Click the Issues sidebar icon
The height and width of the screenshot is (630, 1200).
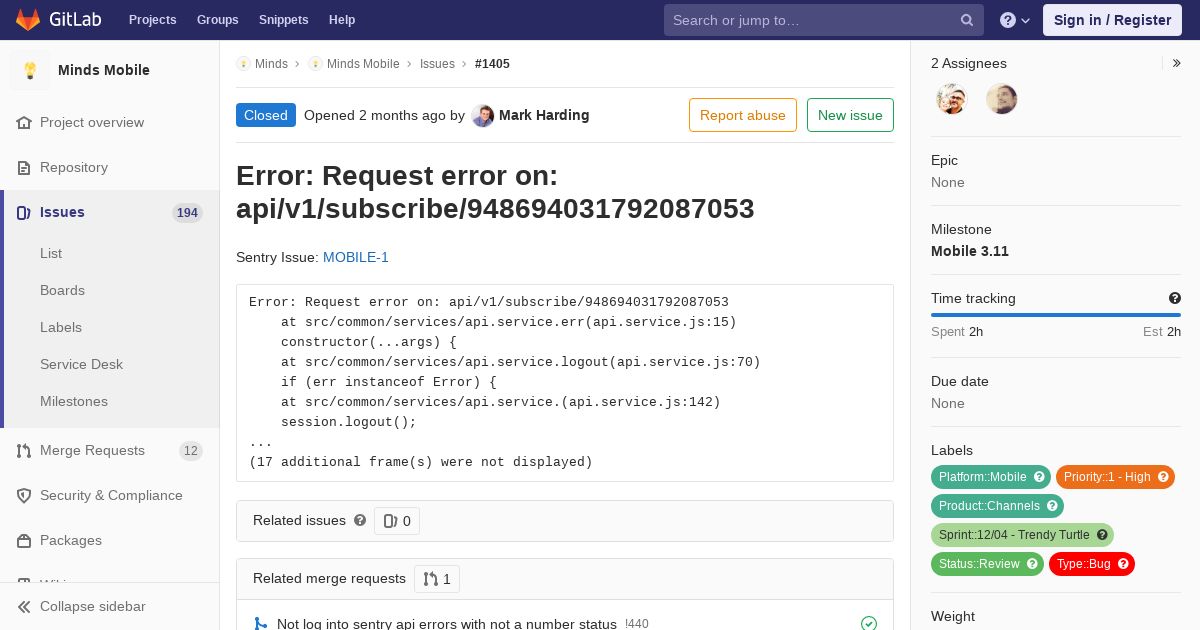[24, 212]
